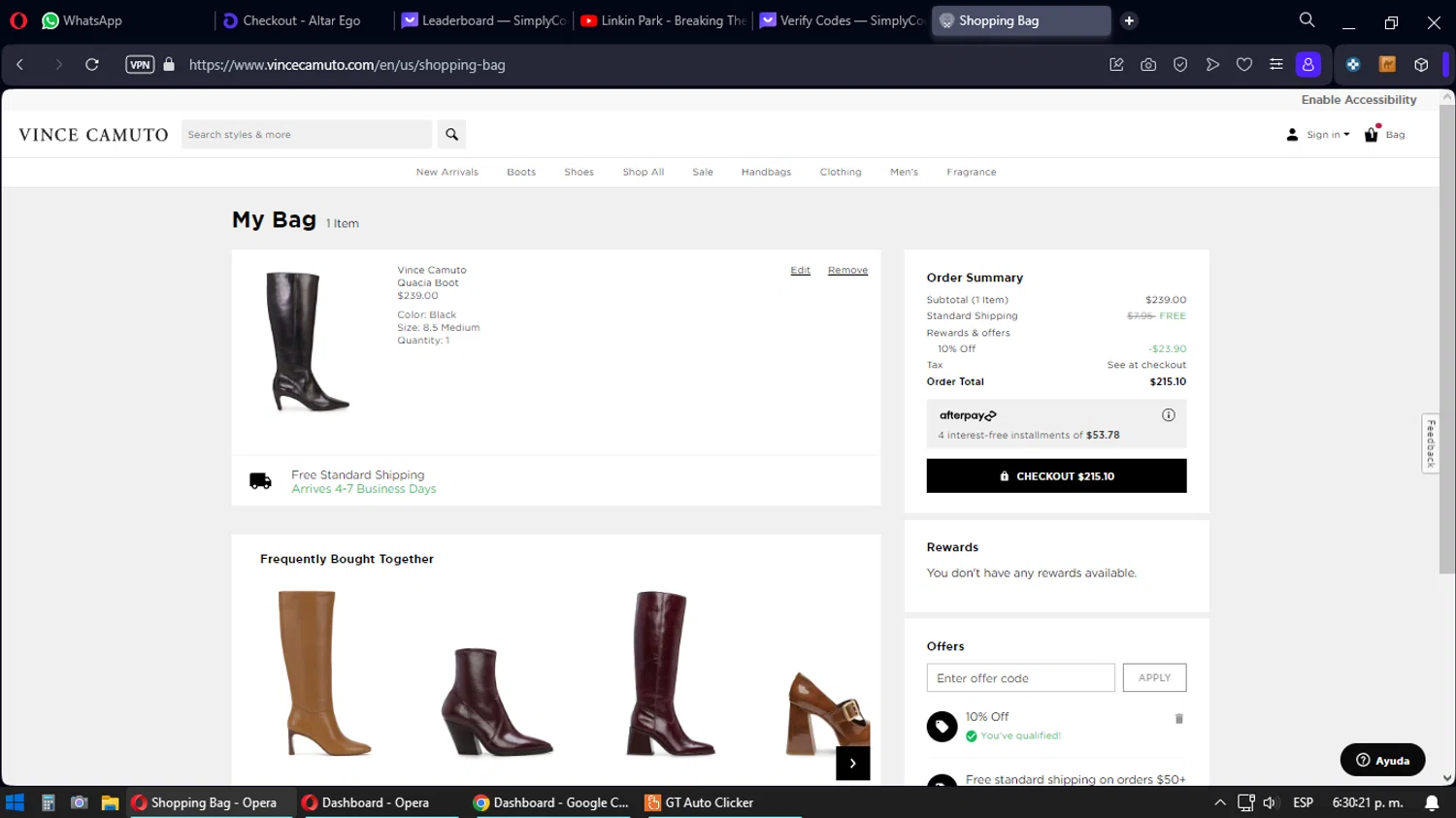Viewport: 1456px width, 818px height.
Task: Focus the search styles input field
Action: [307, 134]
